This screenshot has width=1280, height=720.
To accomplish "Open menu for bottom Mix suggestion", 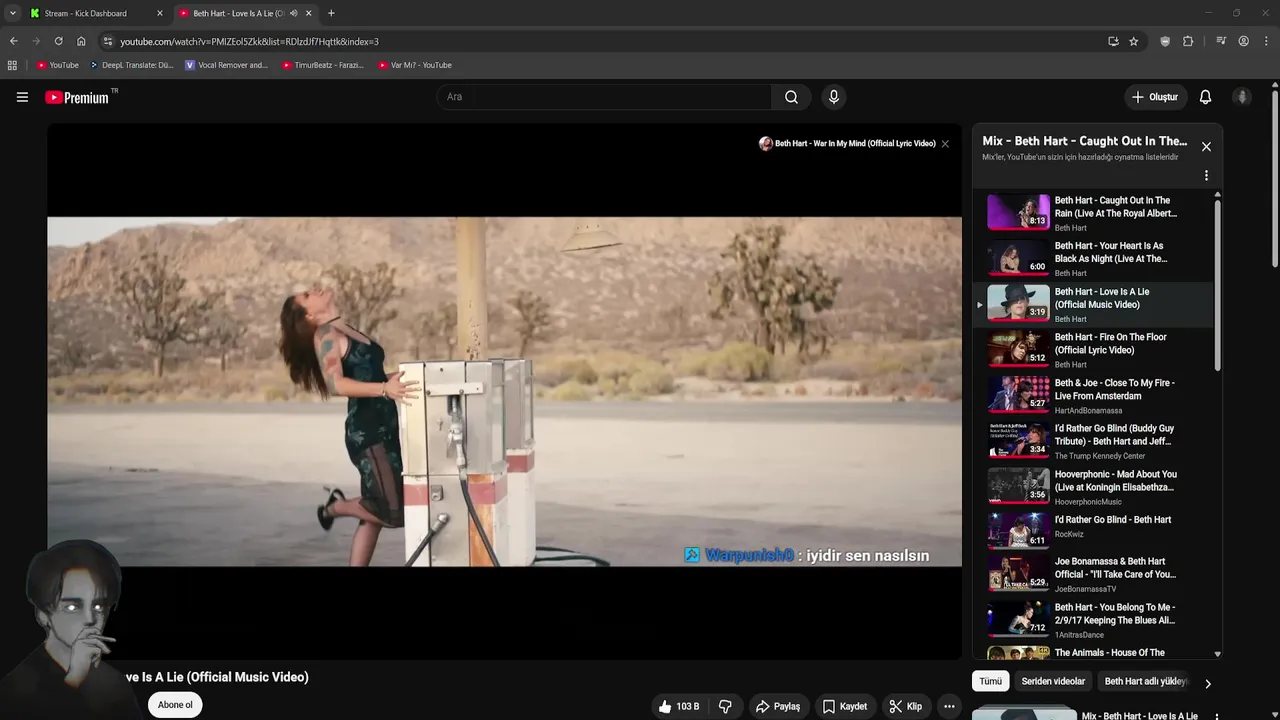I will coord(1216,716).
